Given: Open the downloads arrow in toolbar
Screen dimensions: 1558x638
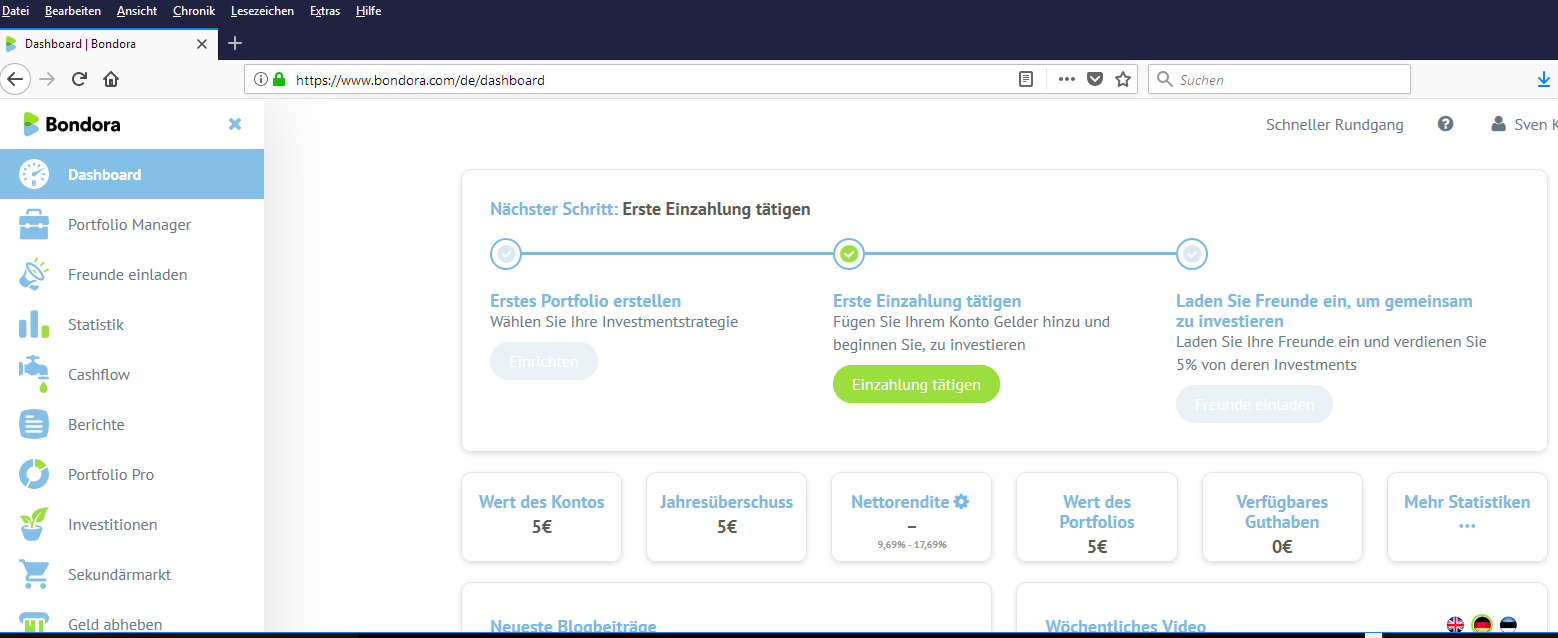Looking at the screenshot, I should point(1544,79).
